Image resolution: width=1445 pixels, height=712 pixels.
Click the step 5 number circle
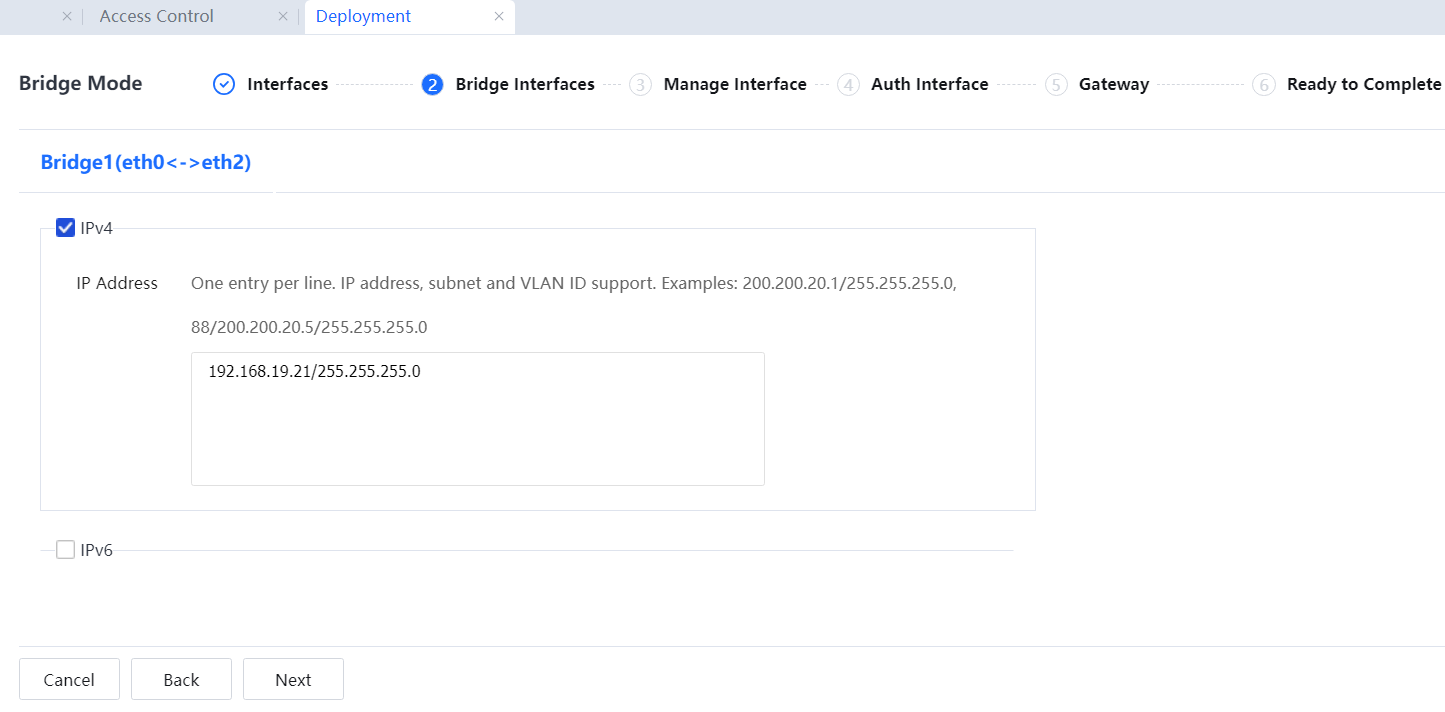[1056, 85]
